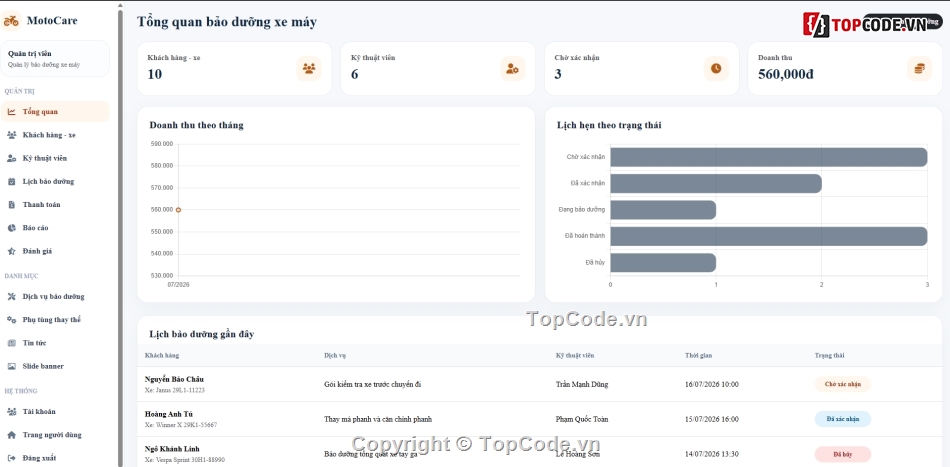Click the MotoCare motorcycle logo icon
Viewport: 950px width, 467px height.
(x=11, y=21)
